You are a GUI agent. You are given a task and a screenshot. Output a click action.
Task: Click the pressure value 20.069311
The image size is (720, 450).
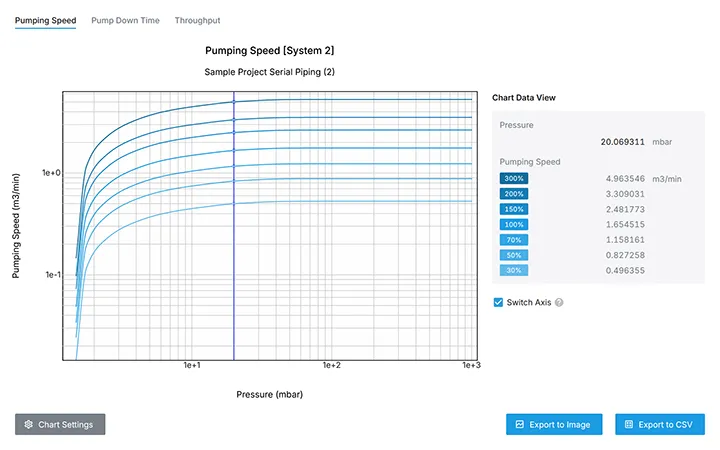(622, 142)
